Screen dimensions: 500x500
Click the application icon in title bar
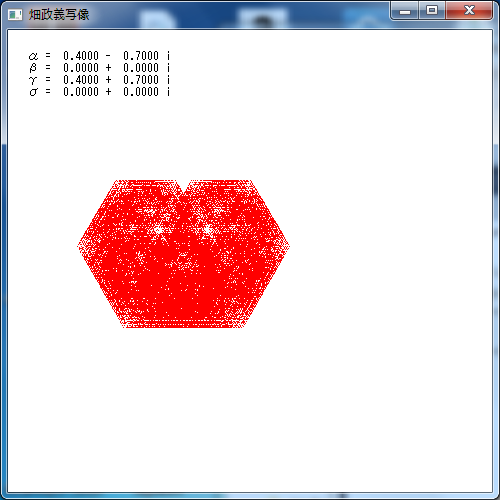(x=15, y=15)
